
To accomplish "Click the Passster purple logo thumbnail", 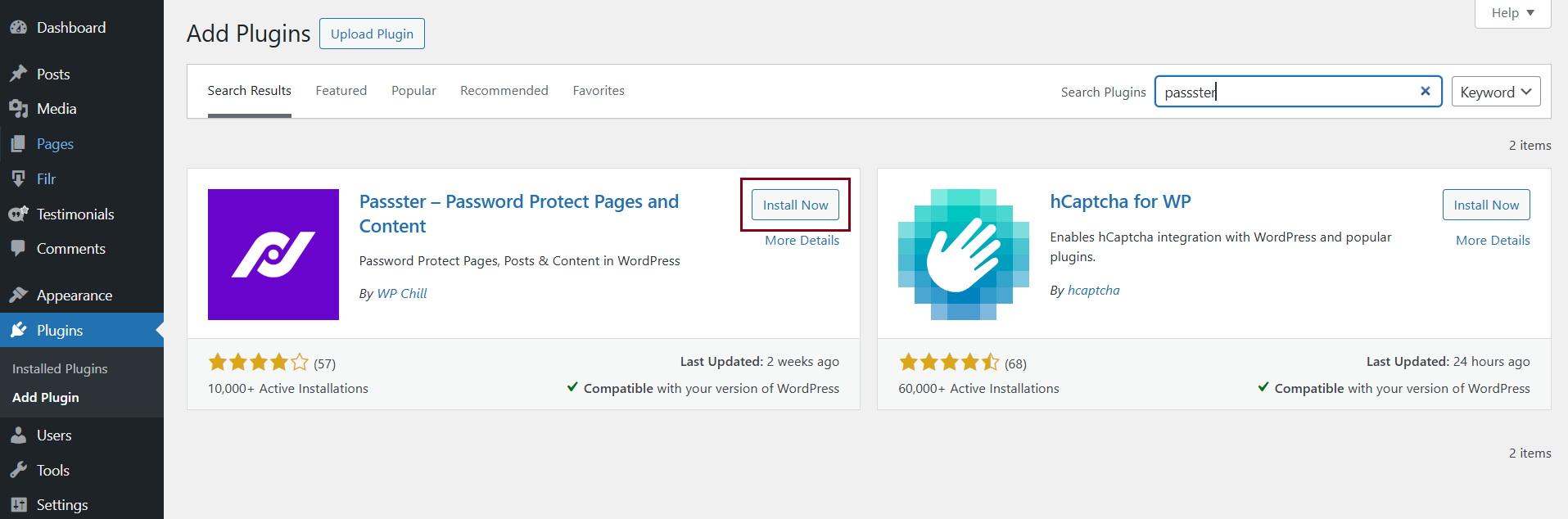I will click(x=273, y=255).
